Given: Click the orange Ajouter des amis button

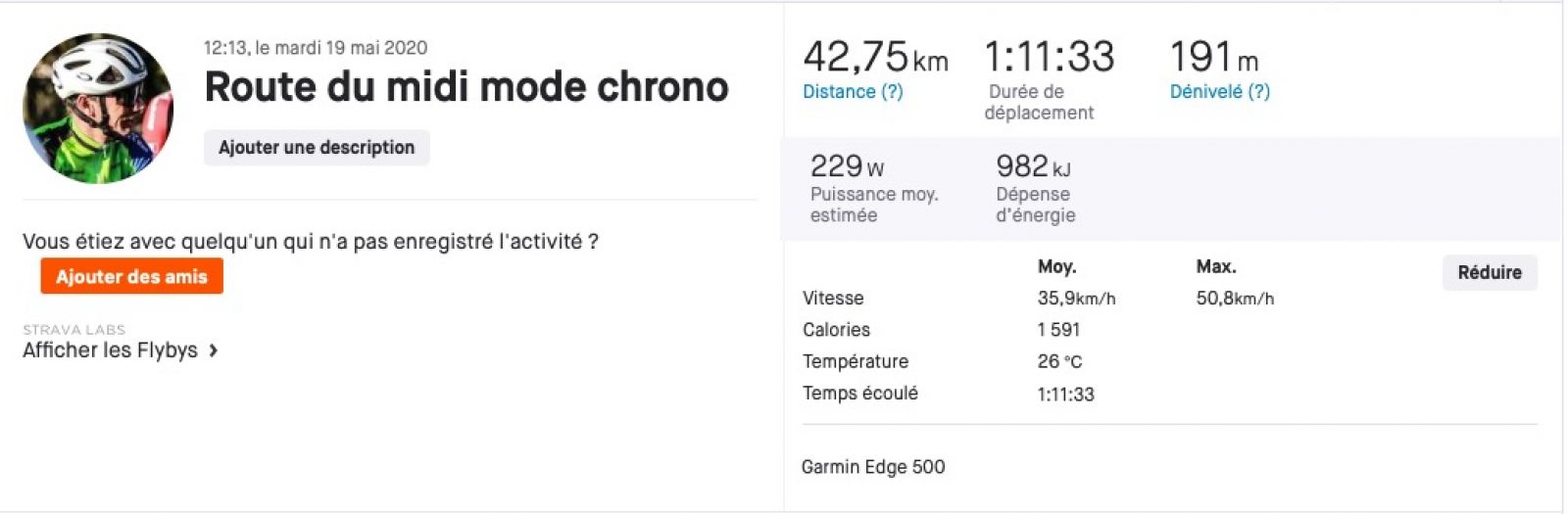Looking at the screenshot, I should pyautogui.click(x=131, y=276).
